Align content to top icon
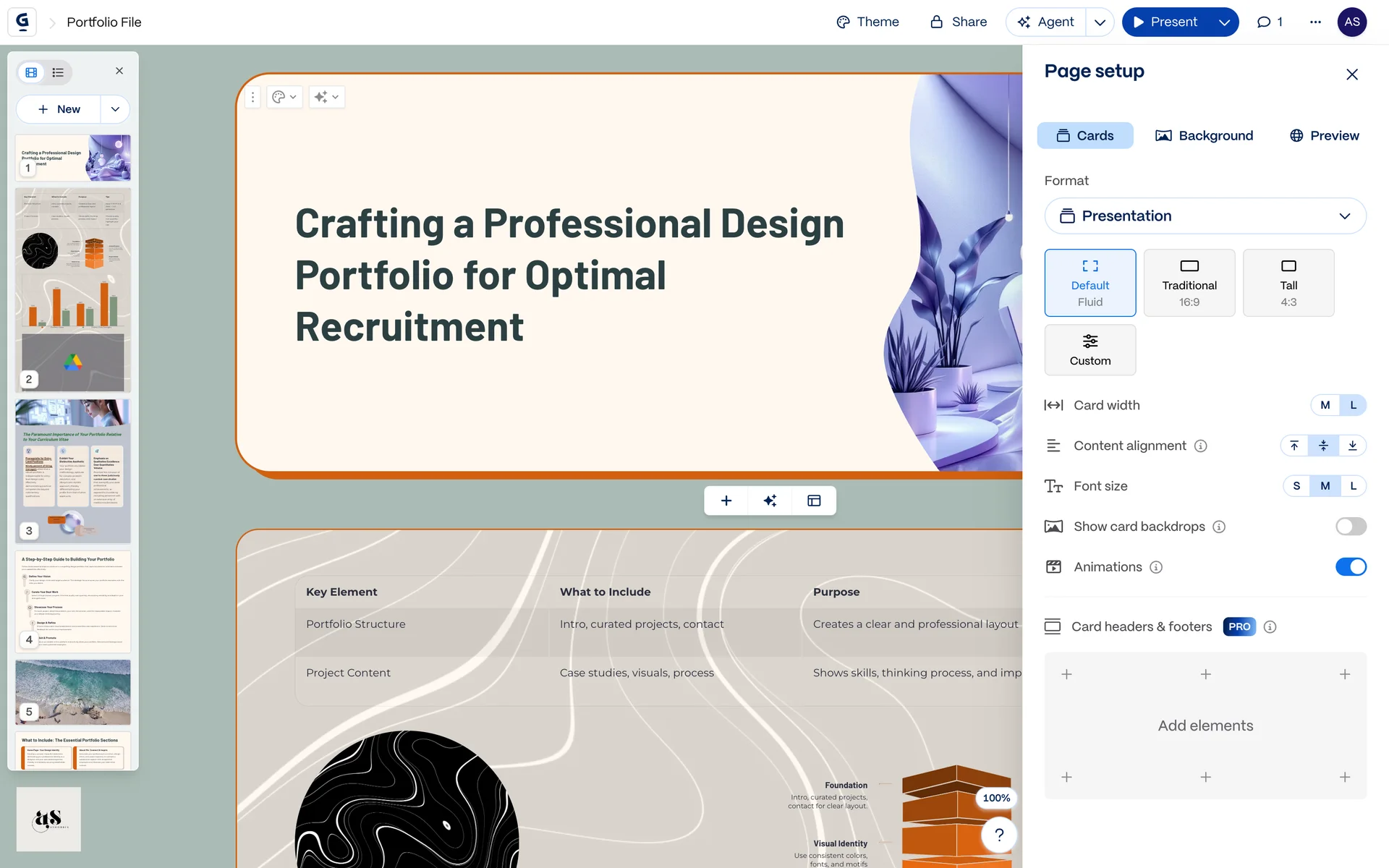The image size is (1389, 868). (x=1294, y=446)
